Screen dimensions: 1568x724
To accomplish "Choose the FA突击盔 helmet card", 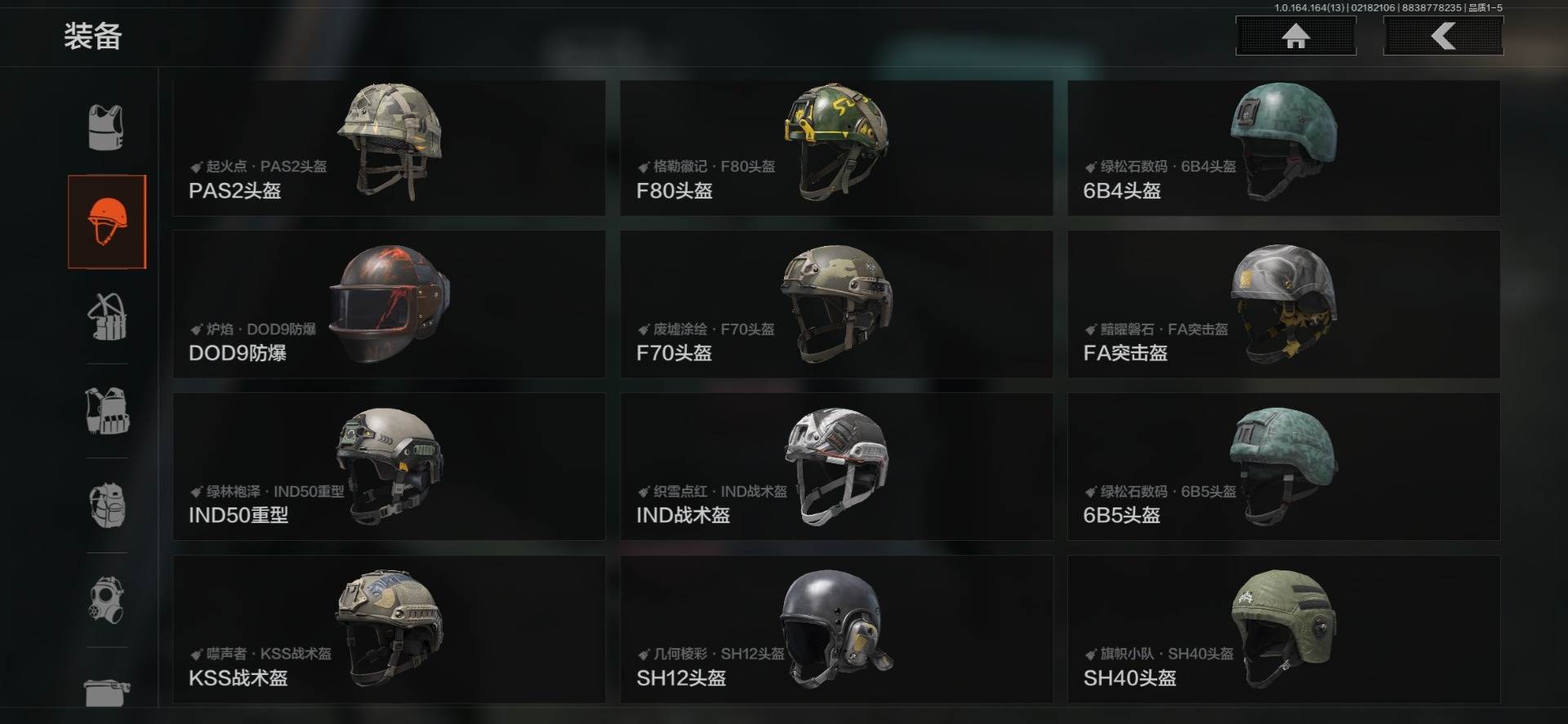I will (1284, 304).
